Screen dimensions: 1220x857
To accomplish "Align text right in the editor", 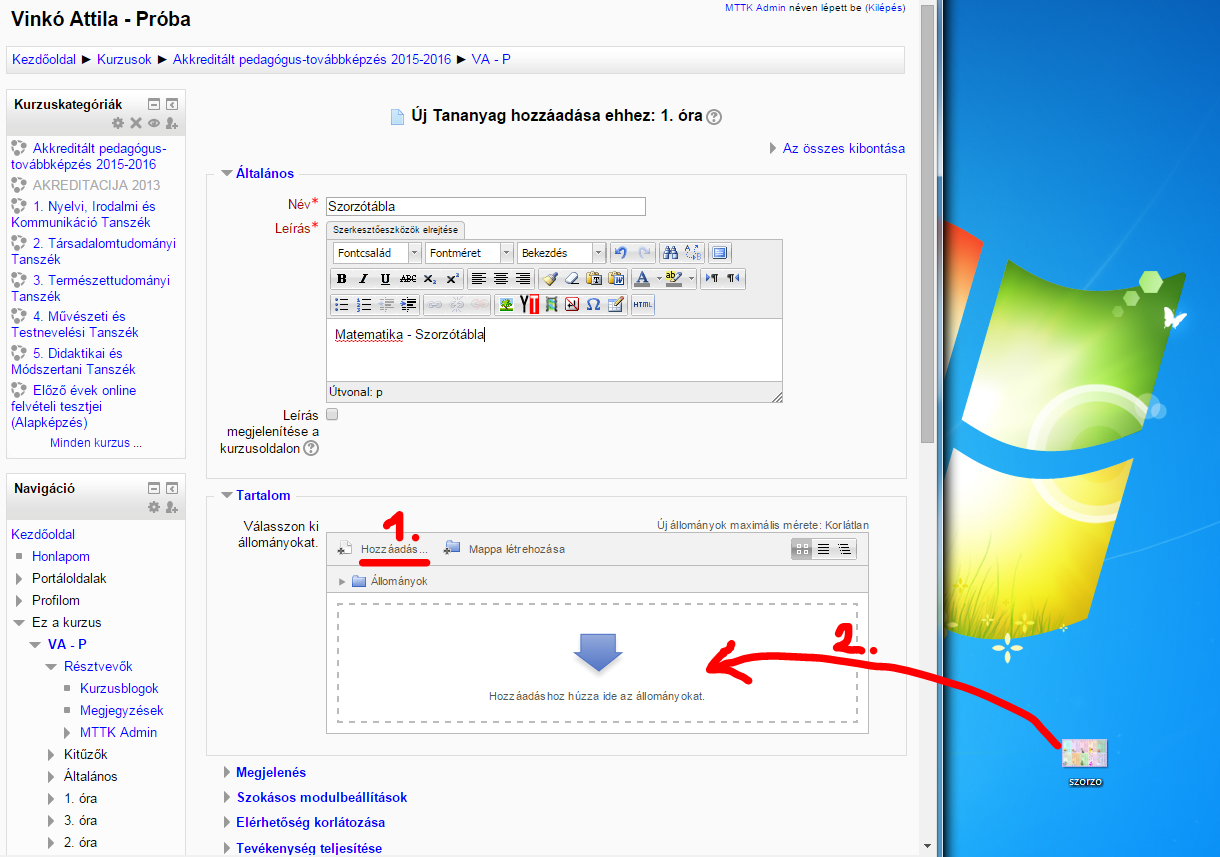I will pos(523,279).
